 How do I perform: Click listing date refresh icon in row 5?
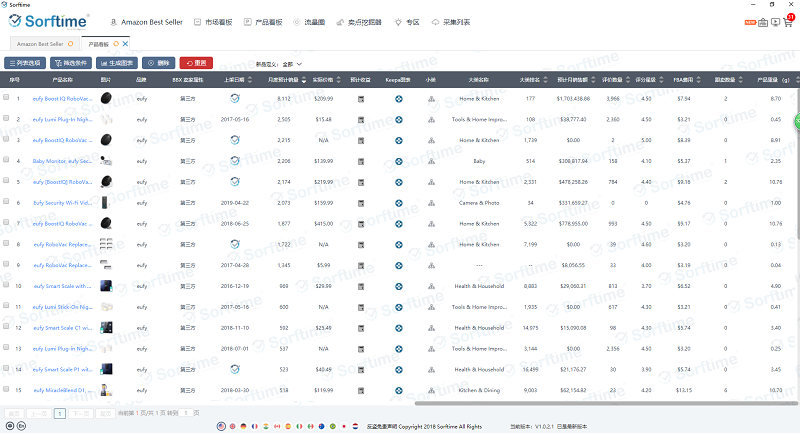(x=235, y=181)
